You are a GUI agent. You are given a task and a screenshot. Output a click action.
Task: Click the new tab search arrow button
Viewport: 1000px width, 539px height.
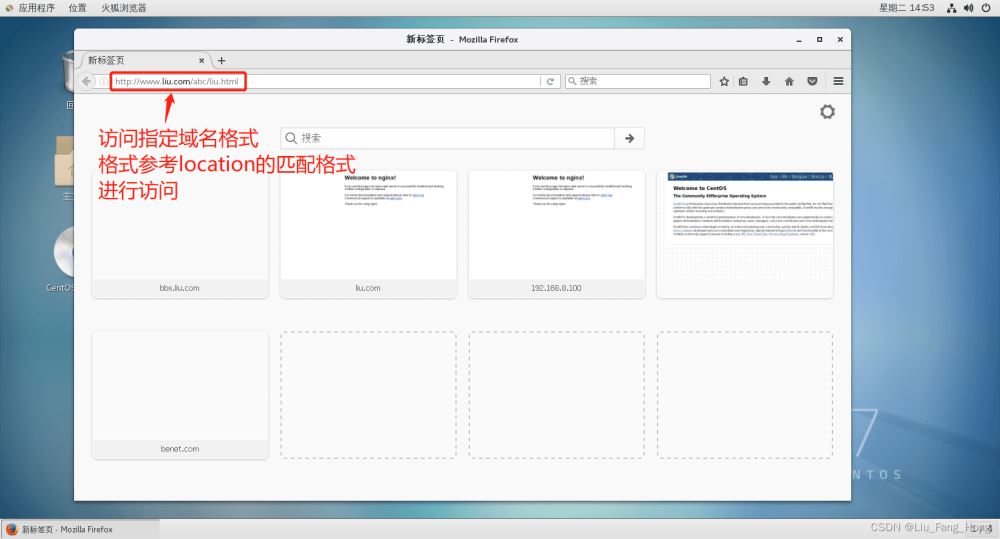pos(629,138)
